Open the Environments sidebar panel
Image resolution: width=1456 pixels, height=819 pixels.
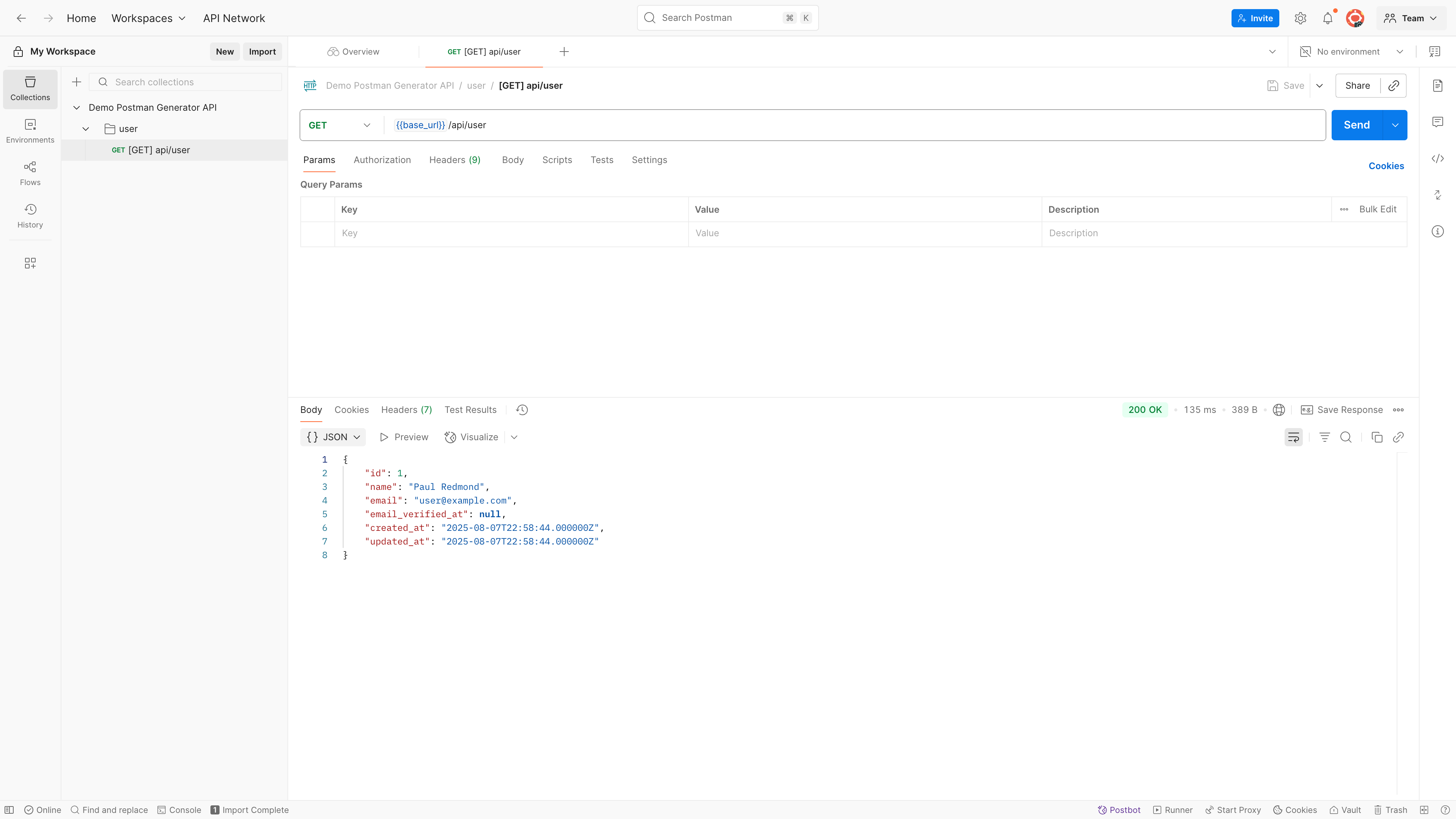pyautogui.click(x=30, y=131)
